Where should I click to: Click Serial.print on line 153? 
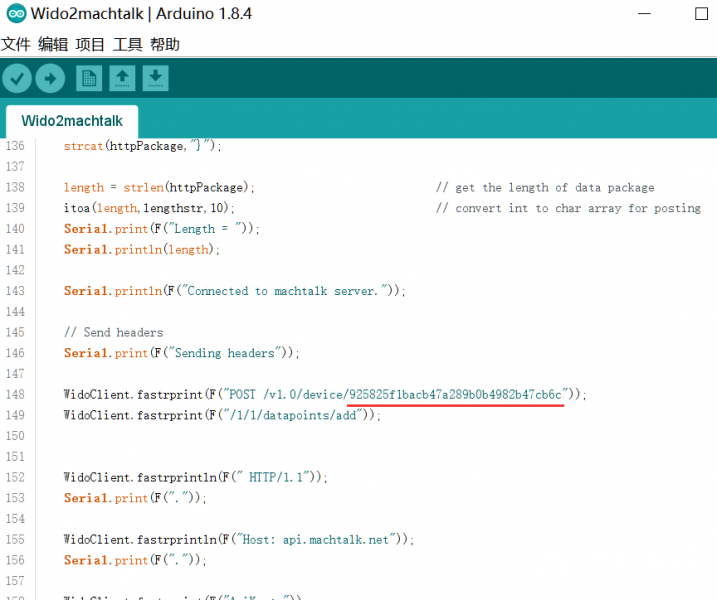pyautogui.click(x=106, y=498)
